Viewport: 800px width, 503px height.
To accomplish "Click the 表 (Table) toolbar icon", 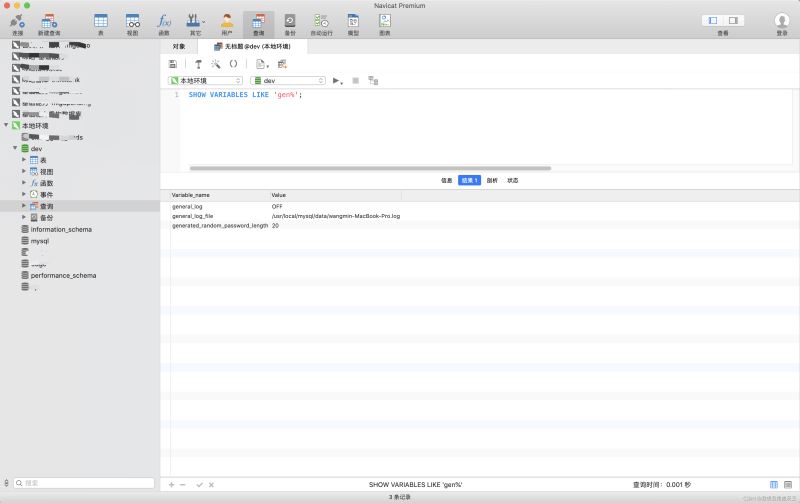I will click(101, 22).
